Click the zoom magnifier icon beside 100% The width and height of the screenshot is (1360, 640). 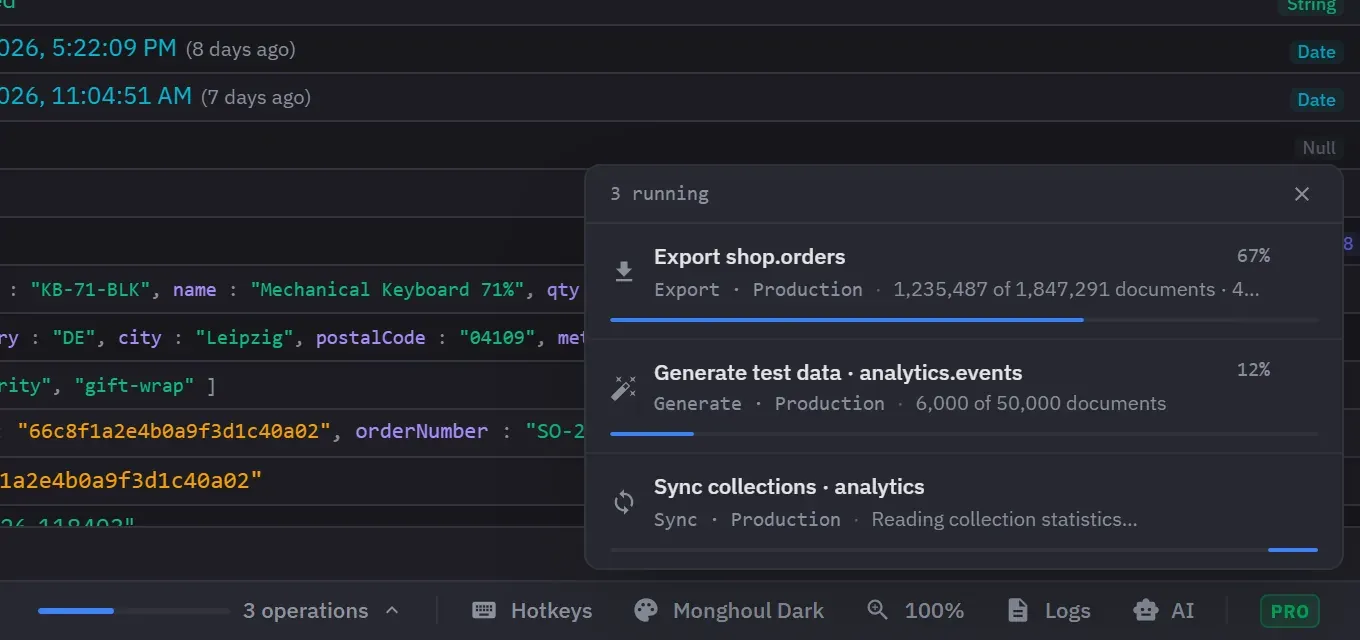[x=878, y=610]
